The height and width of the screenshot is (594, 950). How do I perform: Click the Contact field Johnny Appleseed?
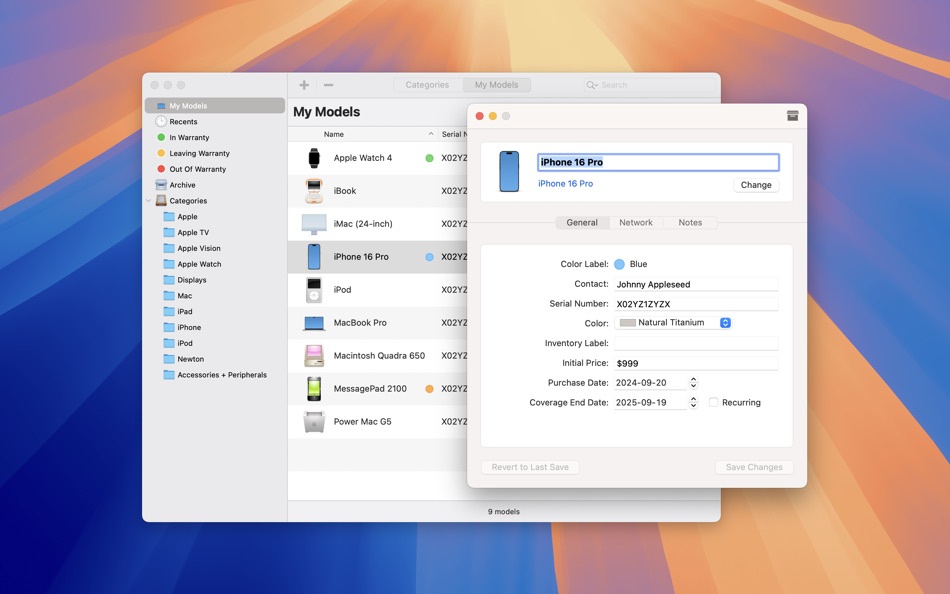[696, 284]
